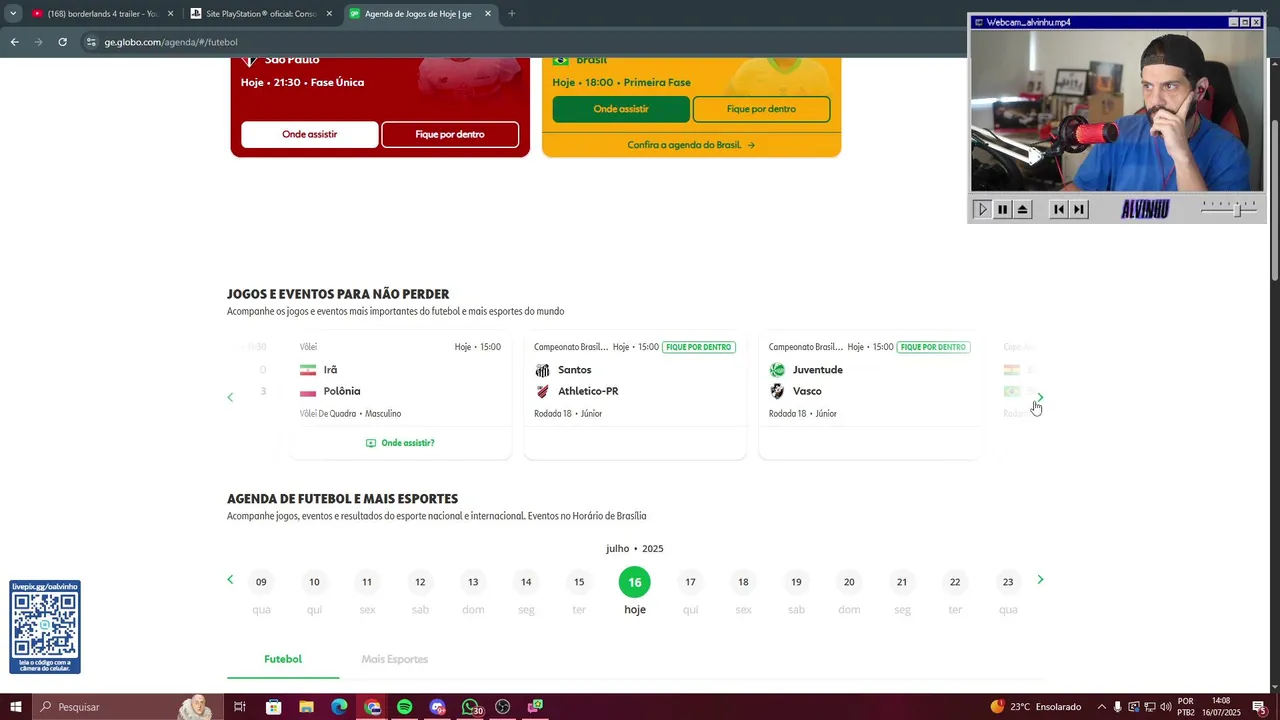Switch to the Site PlayStation oficial tab
The height and width of the screenshot is (720, 1280).
pyautogui.click(x=261, y=14)
